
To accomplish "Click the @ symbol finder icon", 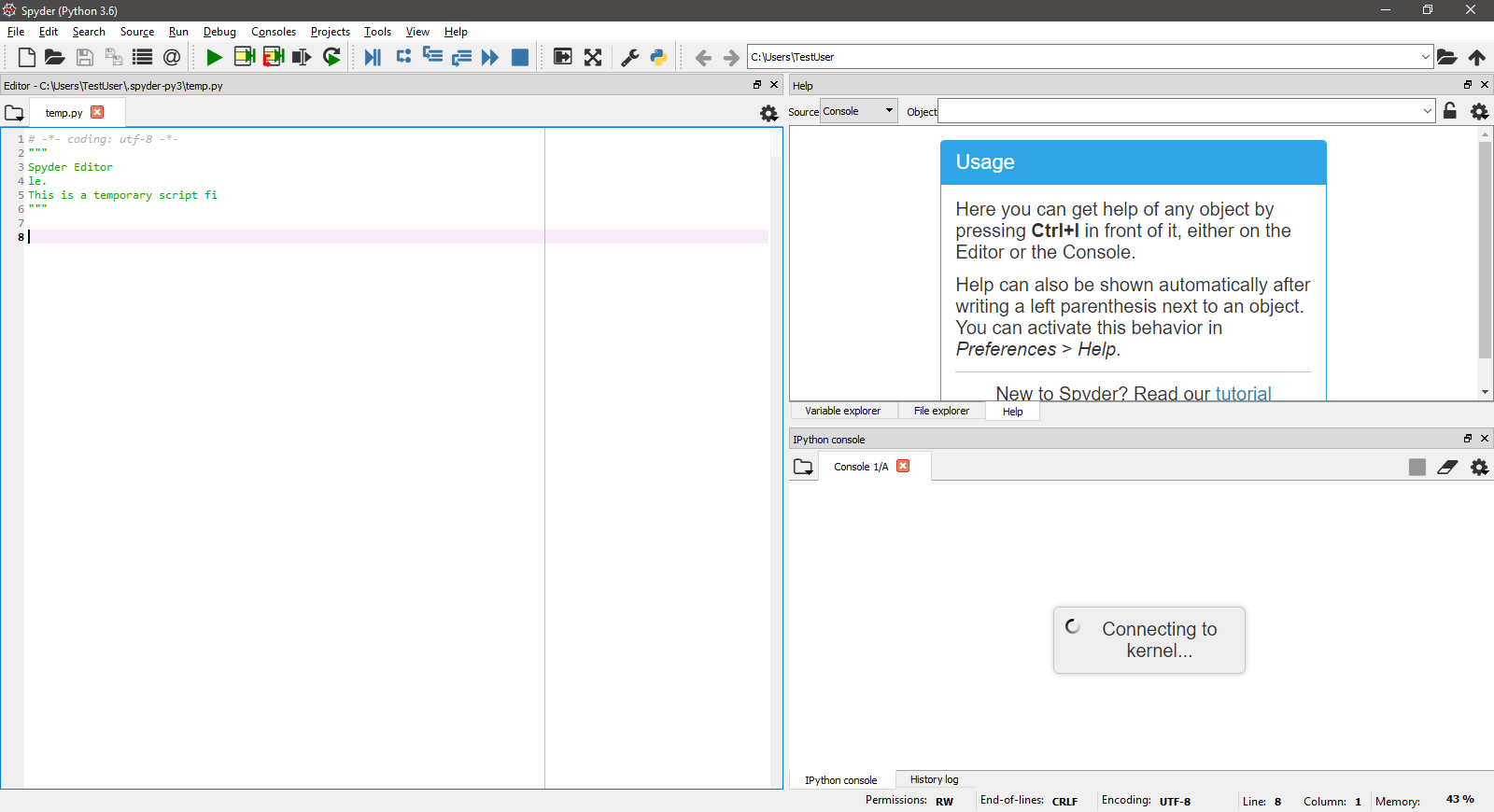I will point(171,57).
